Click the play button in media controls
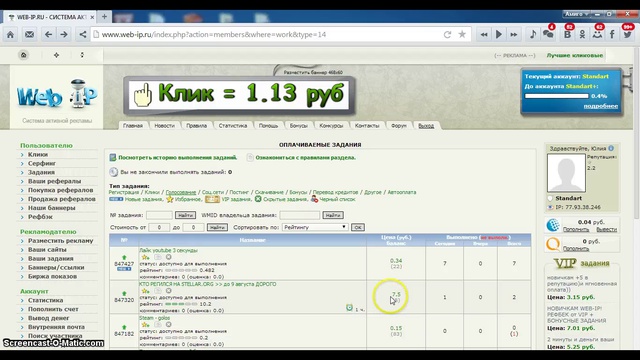 pyautogui.click(x=499, y=34)
